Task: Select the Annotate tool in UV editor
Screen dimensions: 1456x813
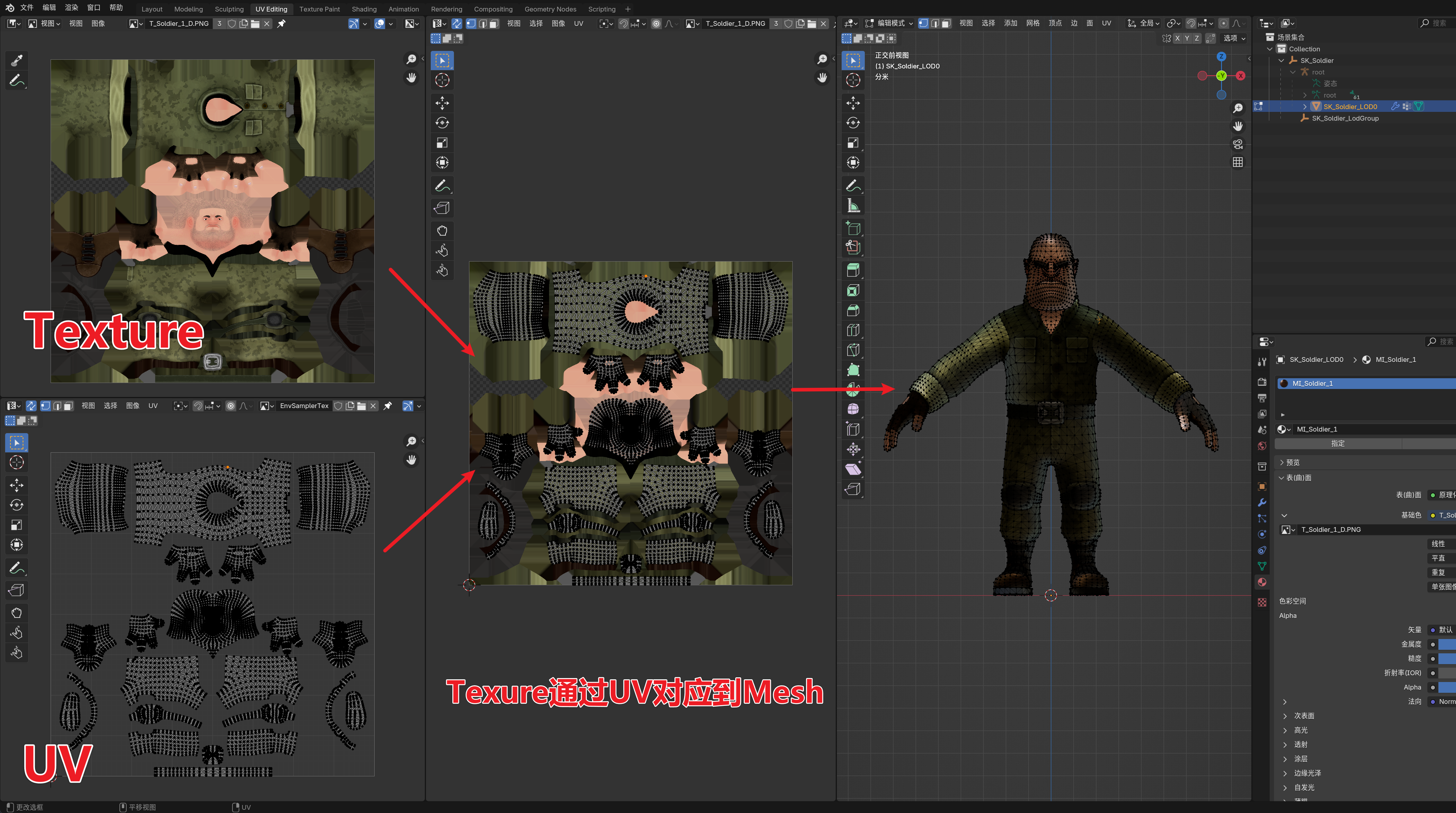Action: click(442, 186)
